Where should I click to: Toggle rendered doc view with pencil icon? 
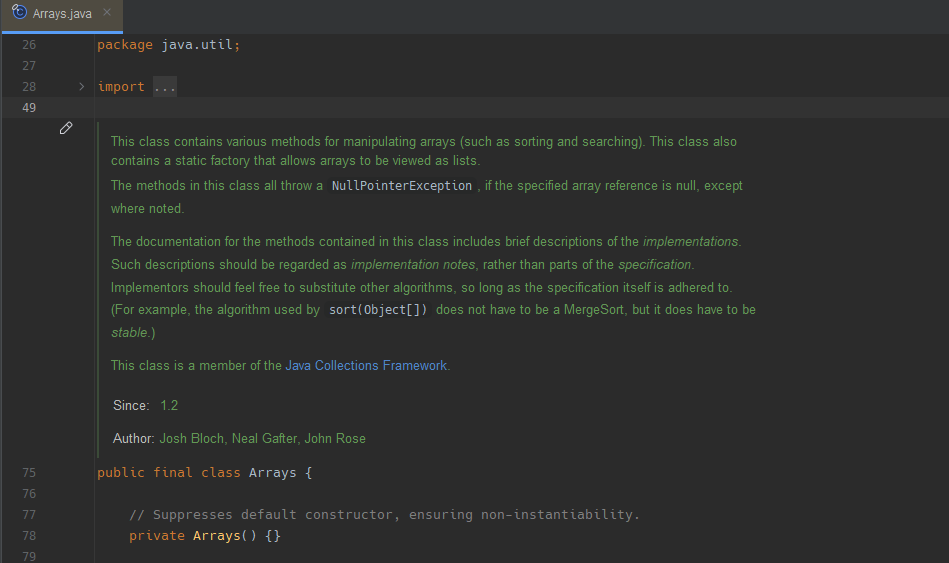(66, 128)
